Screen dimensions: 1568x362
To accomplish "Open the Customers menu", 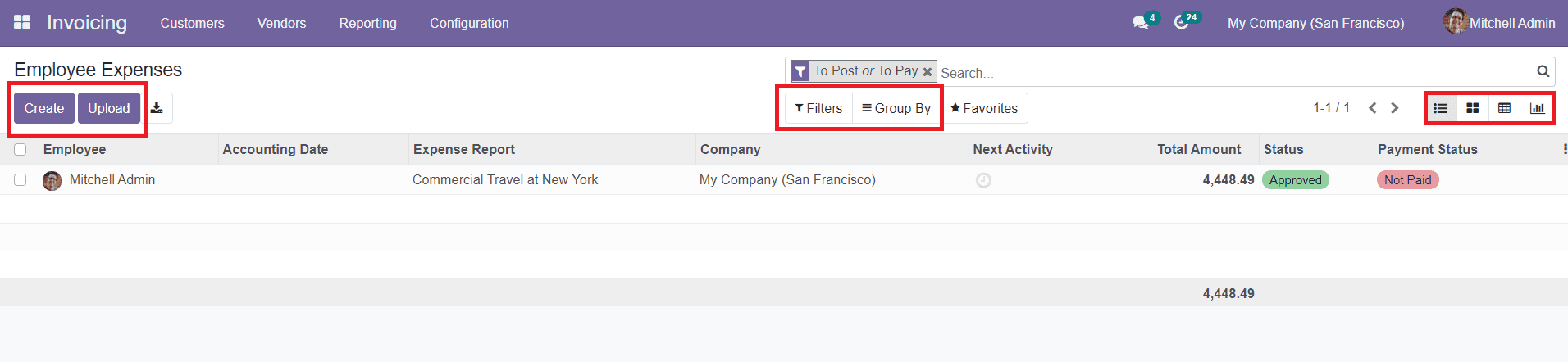I will 192,23.
